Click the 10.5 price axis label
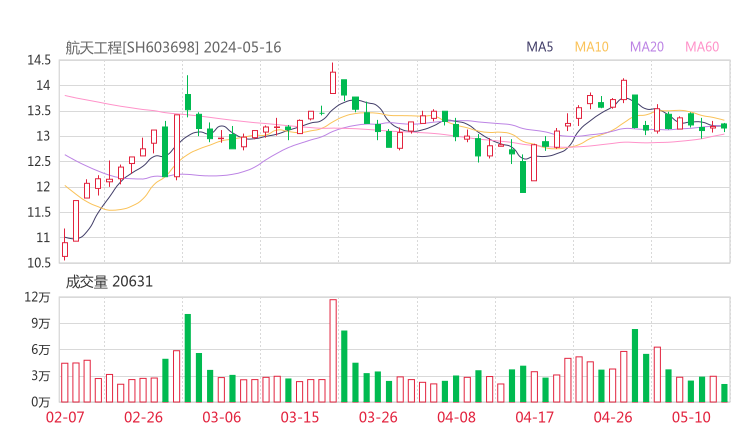740x440 pixels. coord(39,263)
